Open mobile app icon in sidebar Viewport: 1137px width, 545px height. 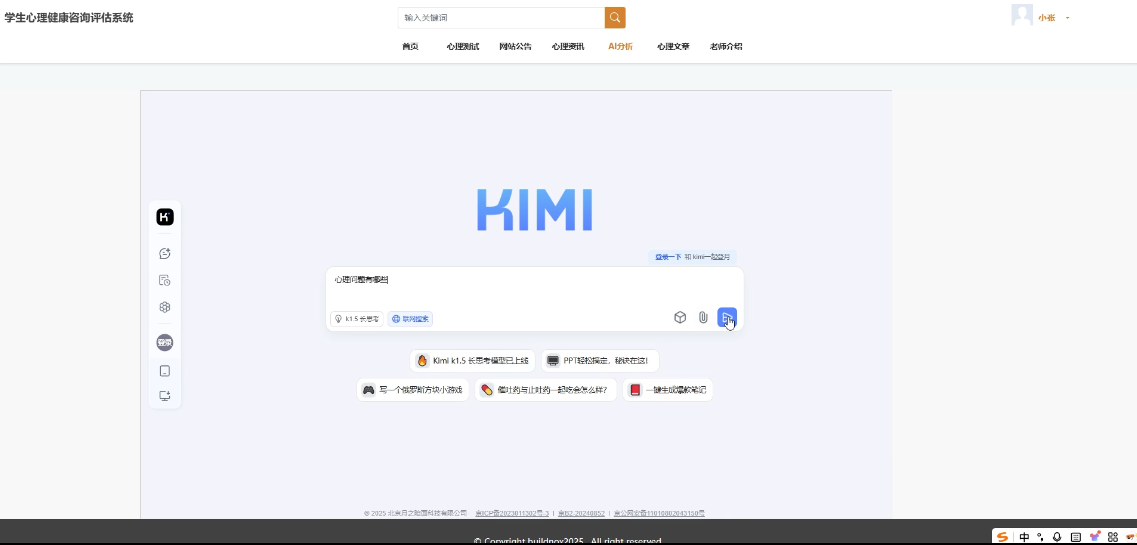click(165, 371)
